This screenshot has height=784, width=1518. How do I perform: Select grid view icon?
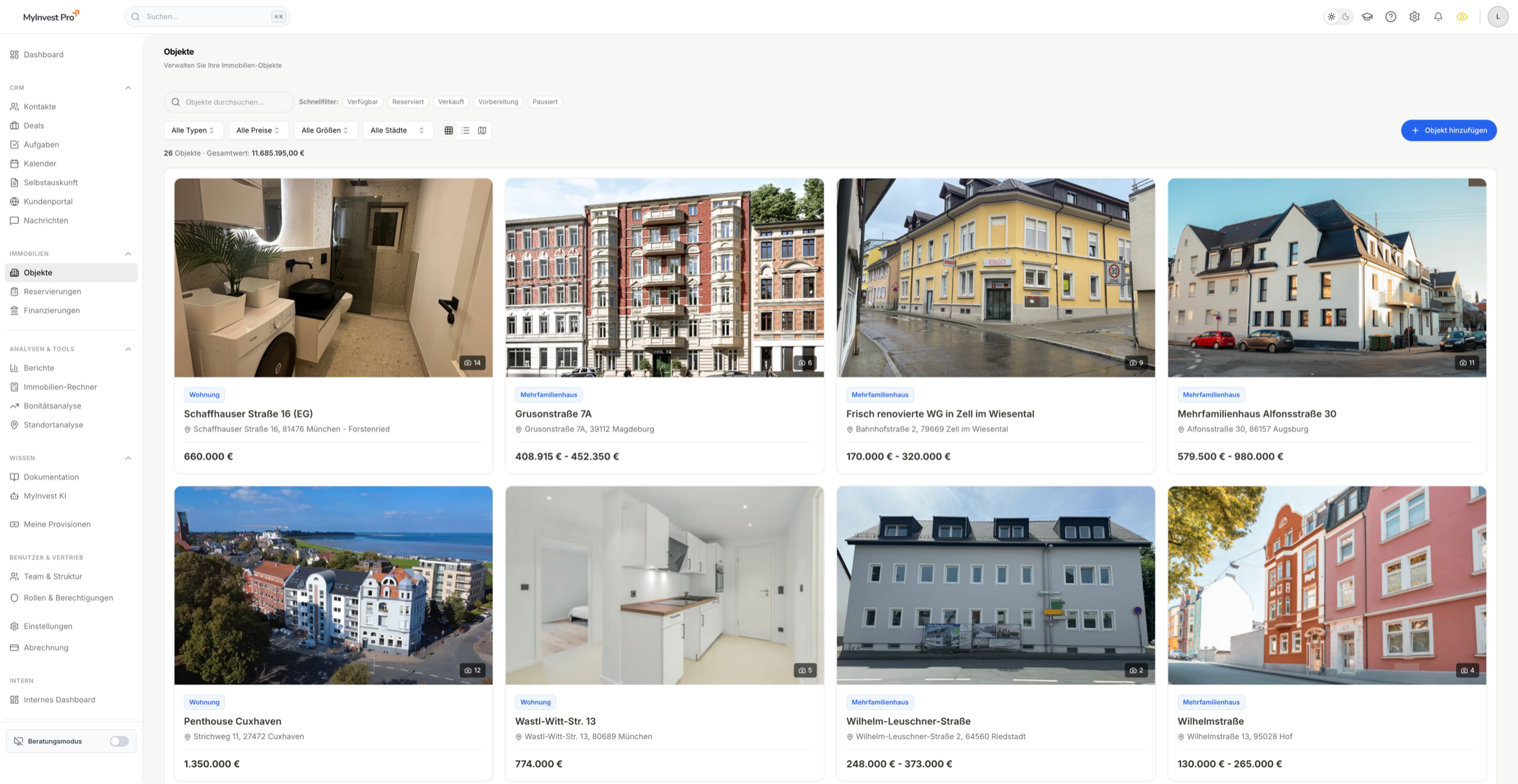[x=448, y=130]
